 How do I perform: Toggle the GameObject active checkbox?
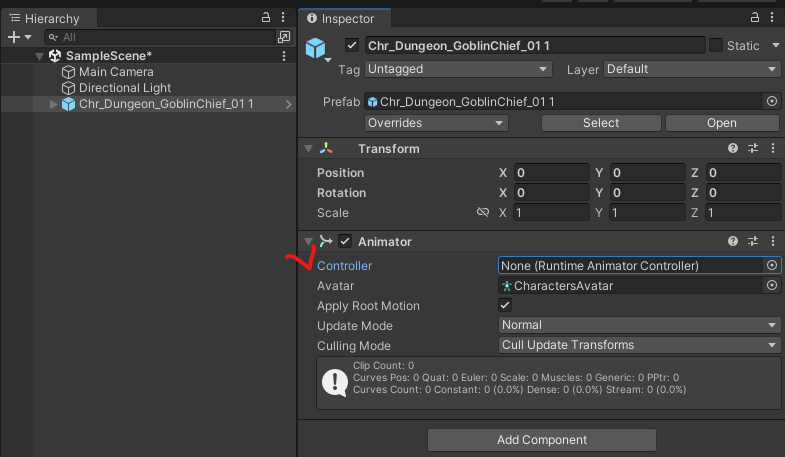click(352, 46)
